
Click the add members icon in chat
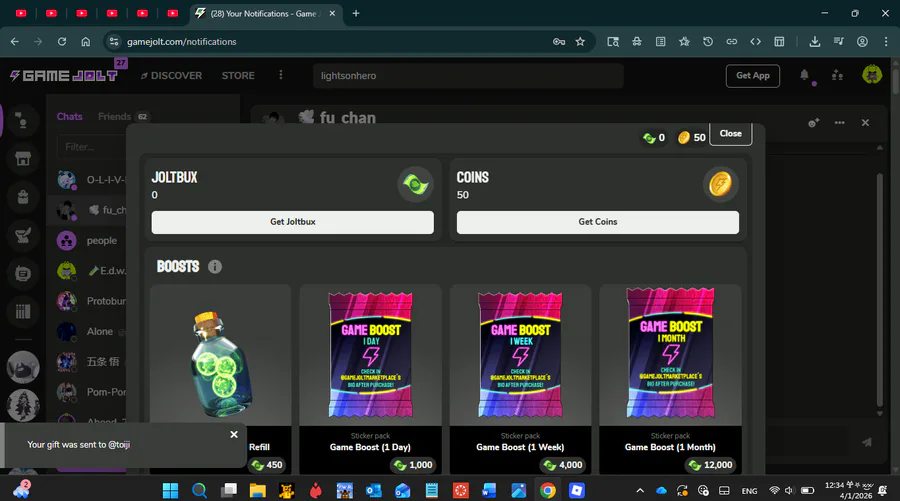click(x=813, y=123)
